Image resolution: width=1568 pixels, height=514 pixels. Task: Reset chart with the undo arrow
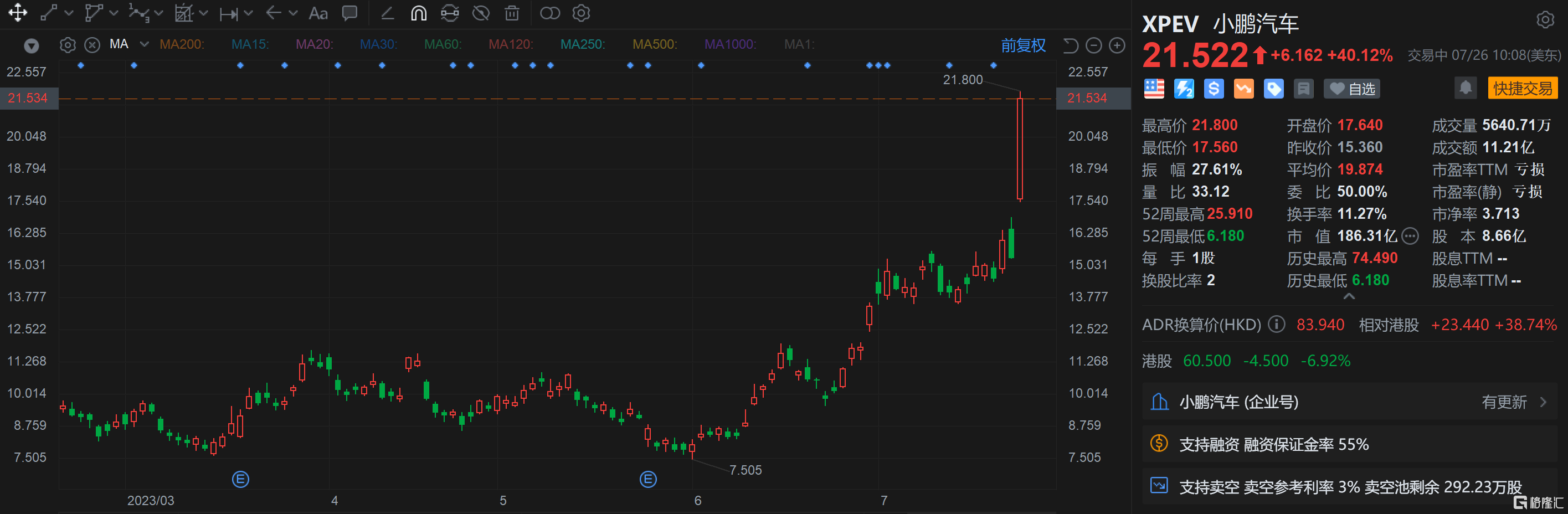(x=1070, y=45)
